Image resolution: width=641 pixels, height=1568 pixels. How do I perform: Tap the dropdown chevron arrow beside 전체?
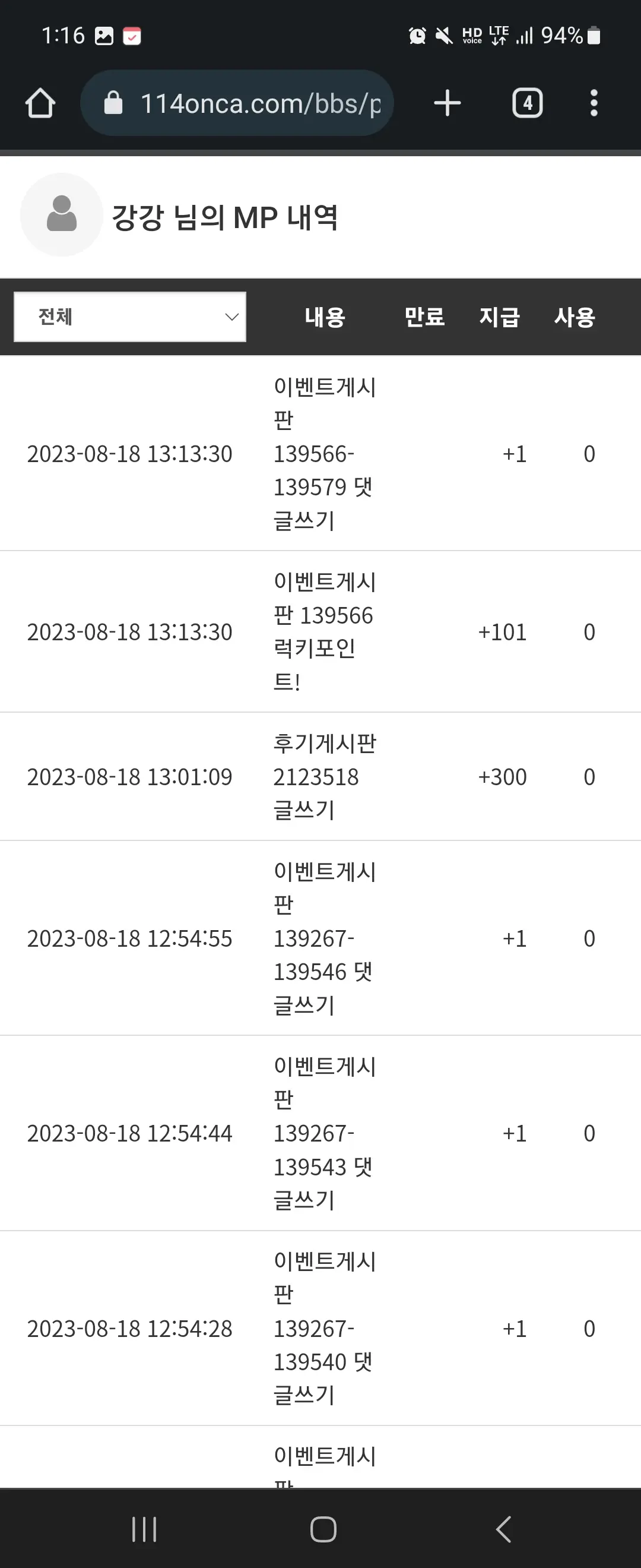[x=231, y=317]
